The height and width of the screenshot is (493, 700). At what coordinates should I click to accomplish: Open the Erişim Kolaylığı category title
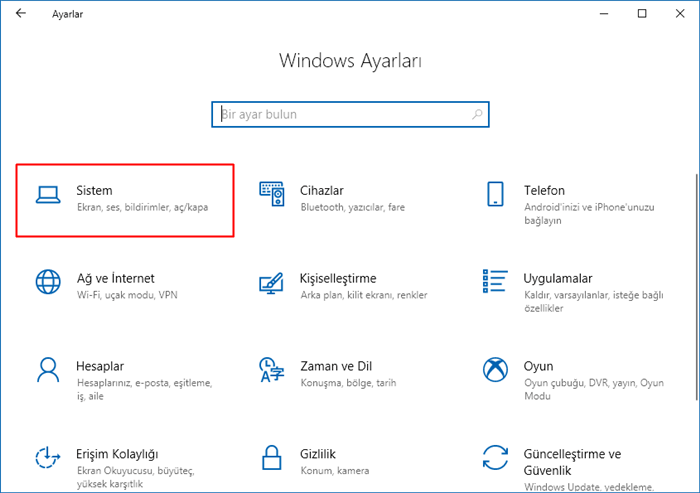click(x=117, y=454)
